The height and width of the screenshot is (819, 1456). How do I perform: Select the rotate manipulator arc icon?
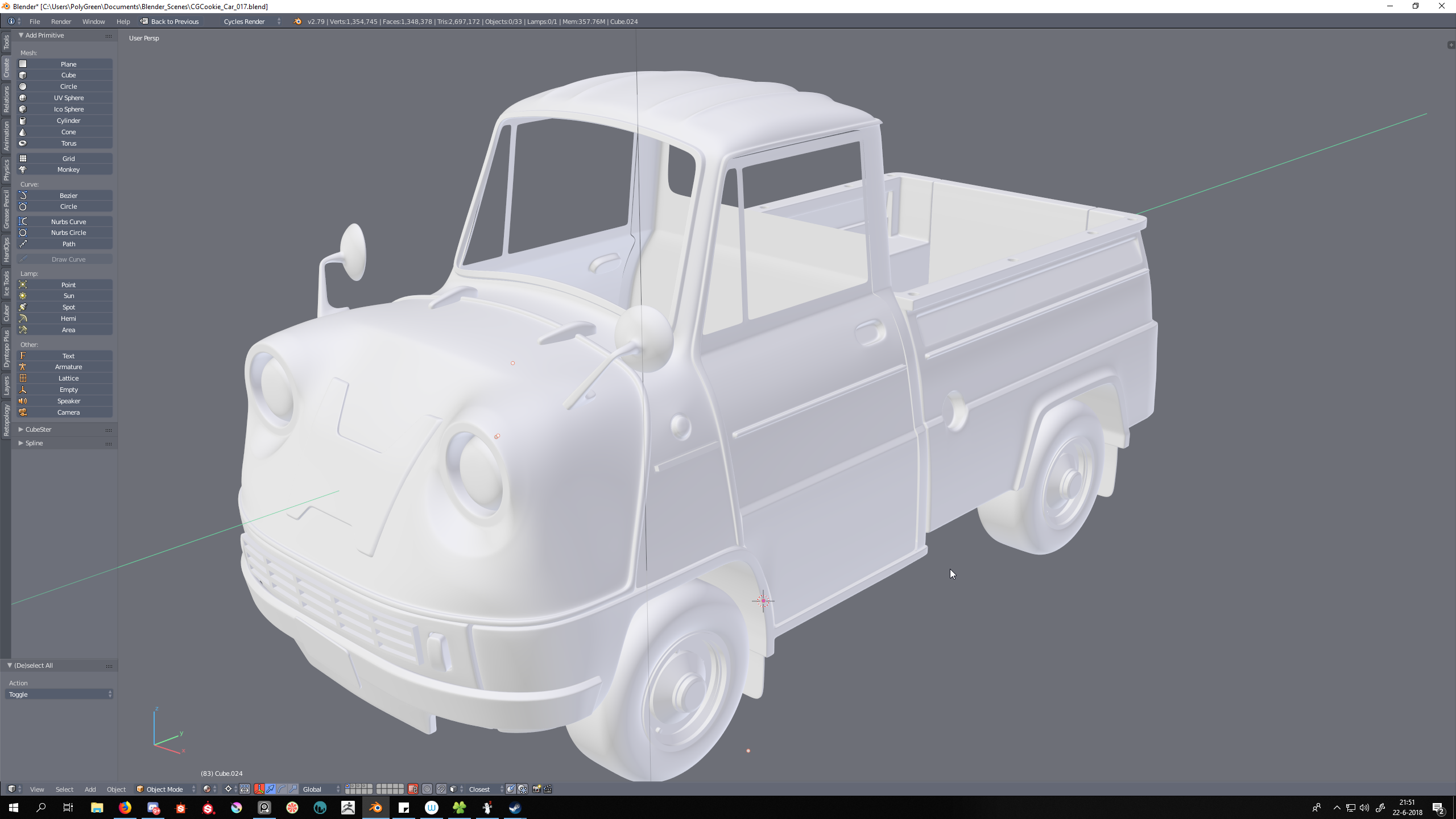click(x=282, y=789)
